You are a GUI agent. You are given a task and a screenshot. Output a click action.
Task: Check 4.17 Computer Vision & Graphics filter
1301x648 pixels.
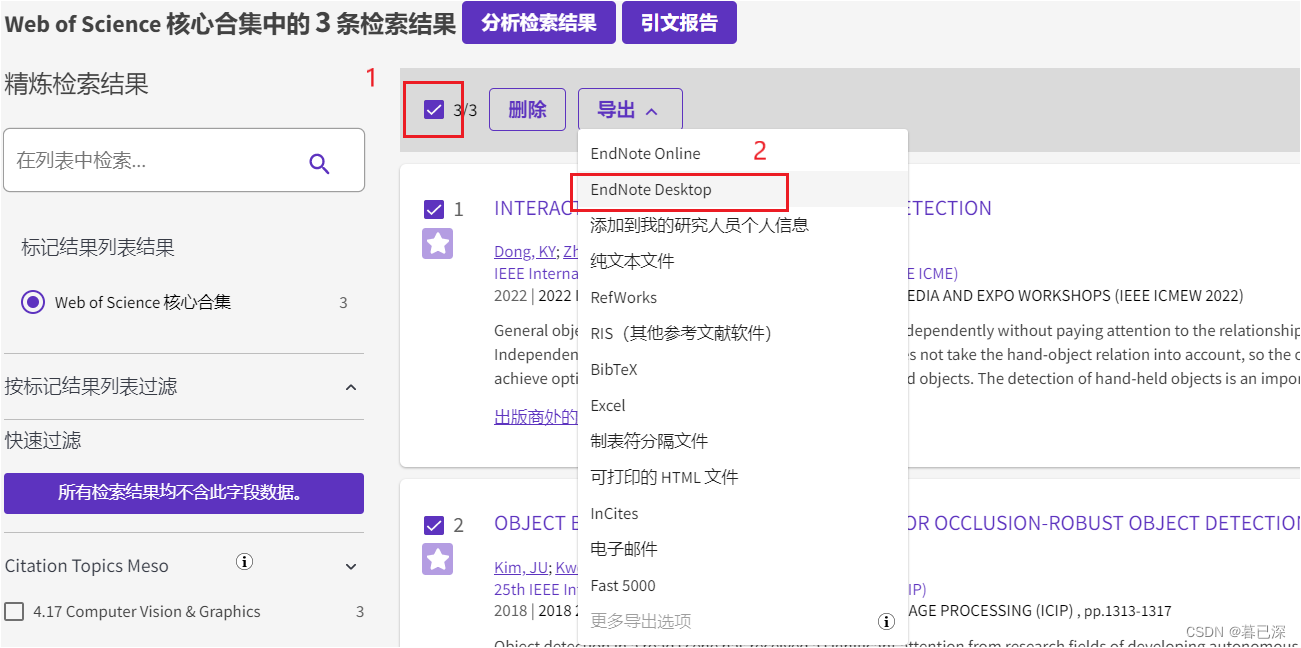pos(14,611)
